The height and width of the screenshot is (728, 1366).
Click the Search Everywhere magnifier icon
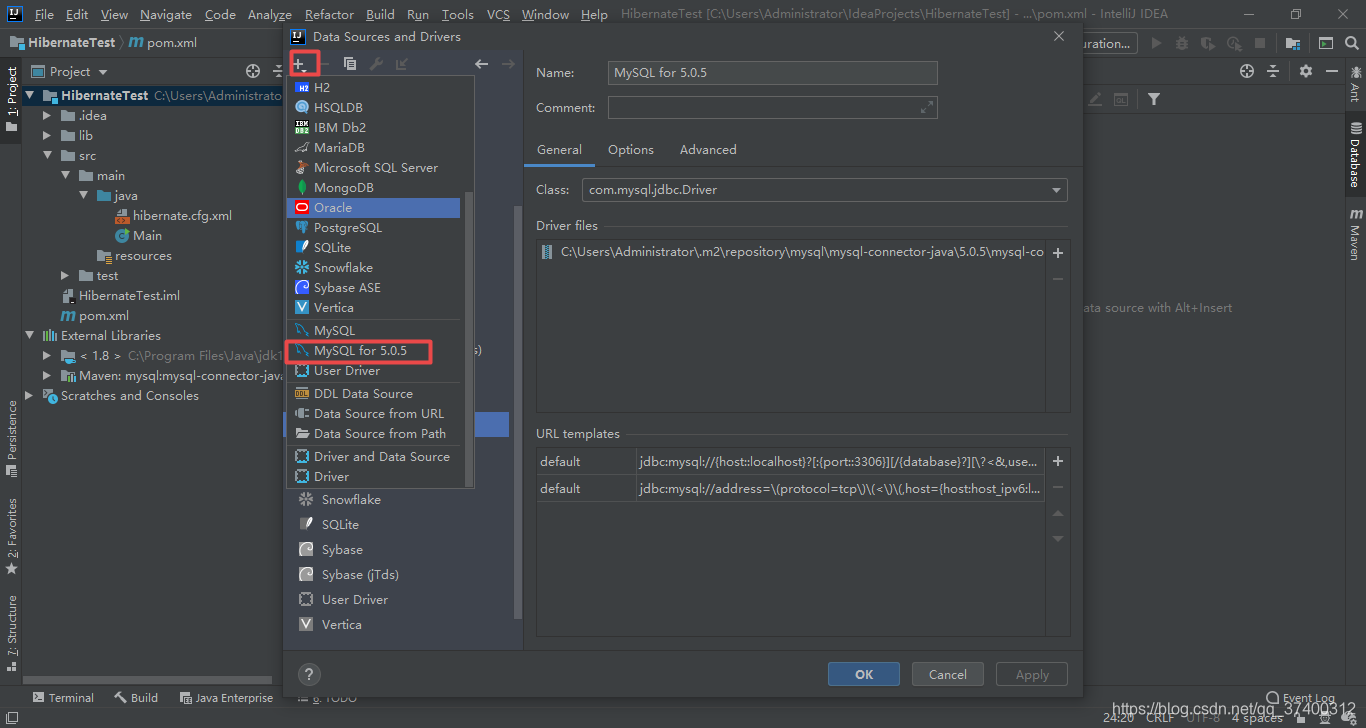tap(1351, 43)
